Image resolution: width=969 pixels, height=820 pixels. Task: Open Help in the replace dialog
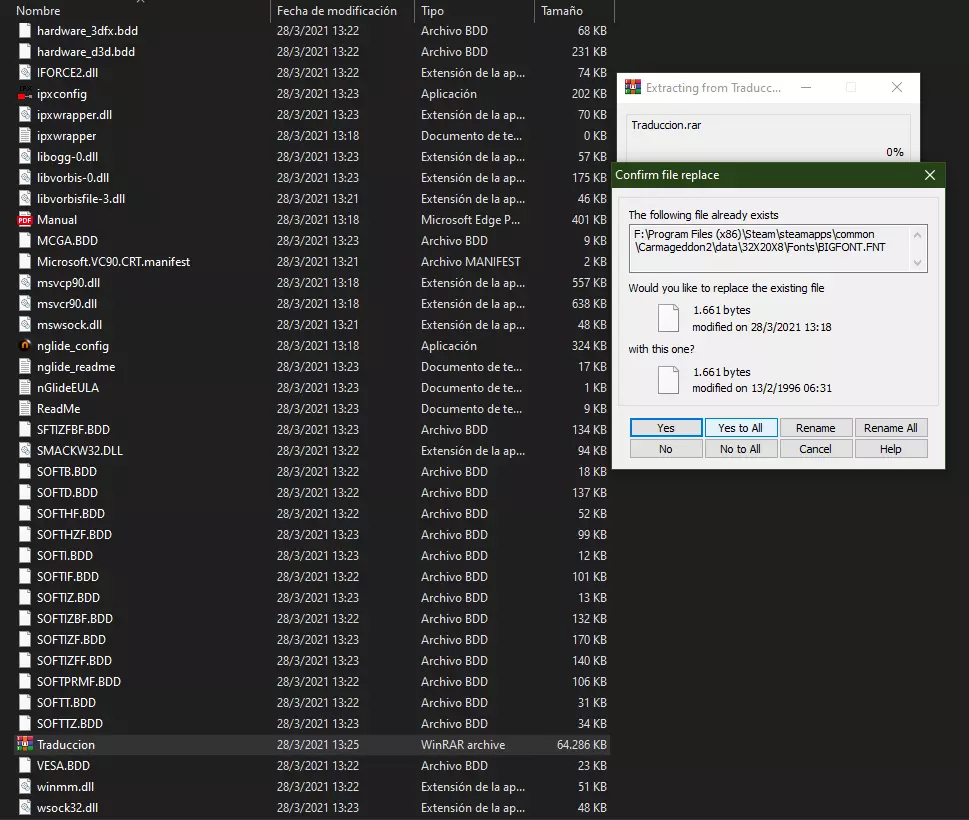[891, 449]
